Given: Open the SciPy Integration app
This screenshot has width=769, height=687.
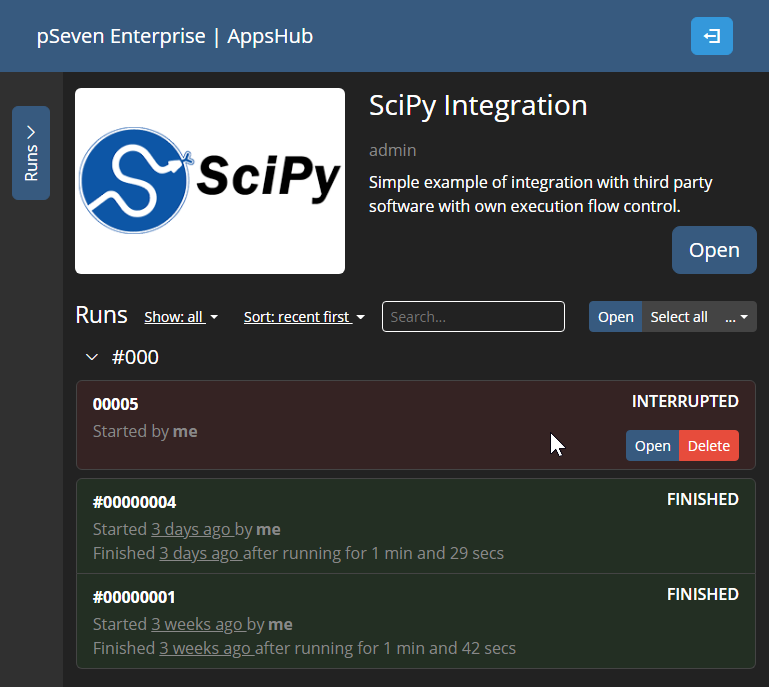Looking at the screenshot, I should [x=713, y=250].
